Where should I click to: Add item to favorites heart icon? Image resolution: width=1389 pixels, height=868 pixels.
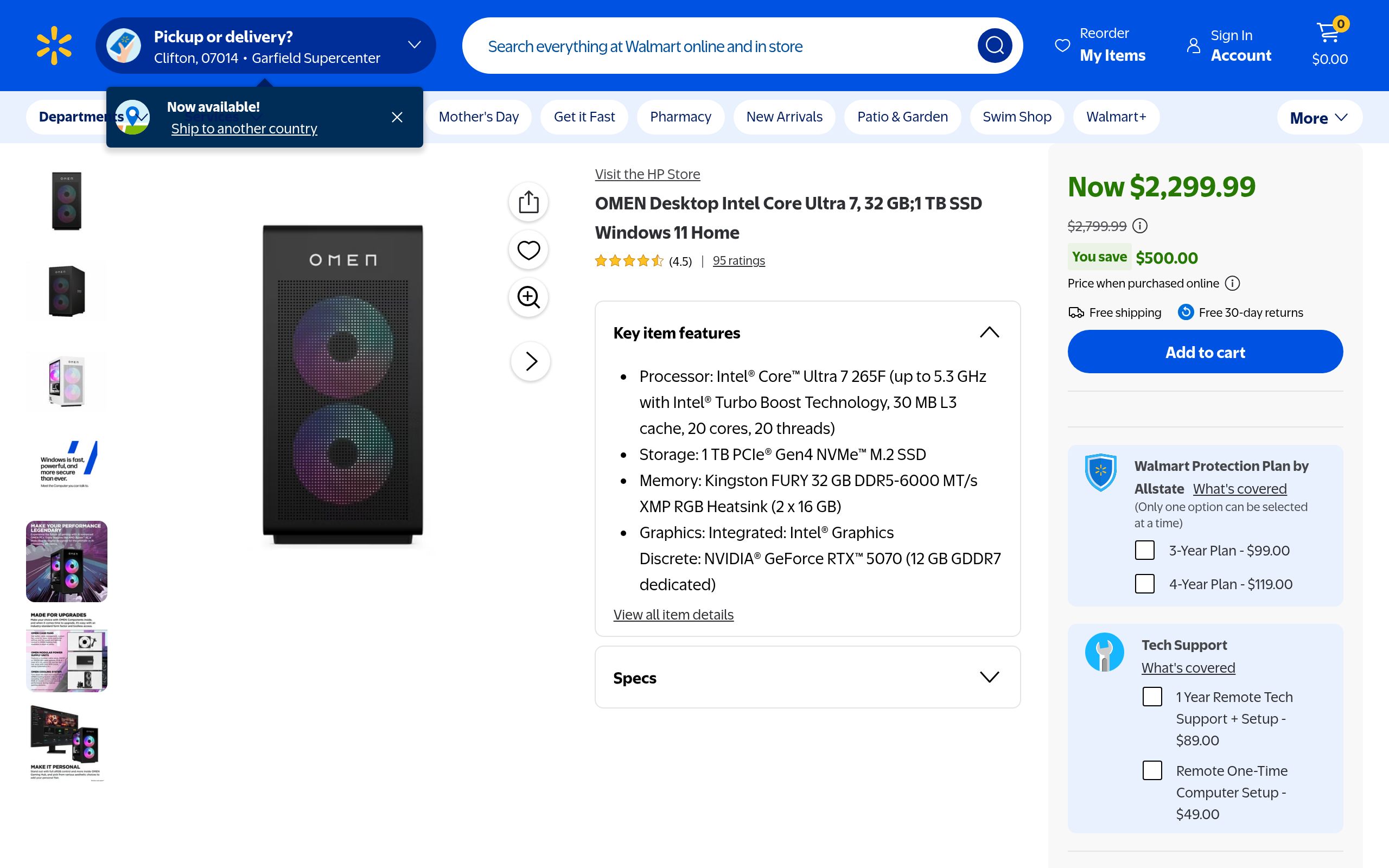pyautogui.click(x=528, y=250)
